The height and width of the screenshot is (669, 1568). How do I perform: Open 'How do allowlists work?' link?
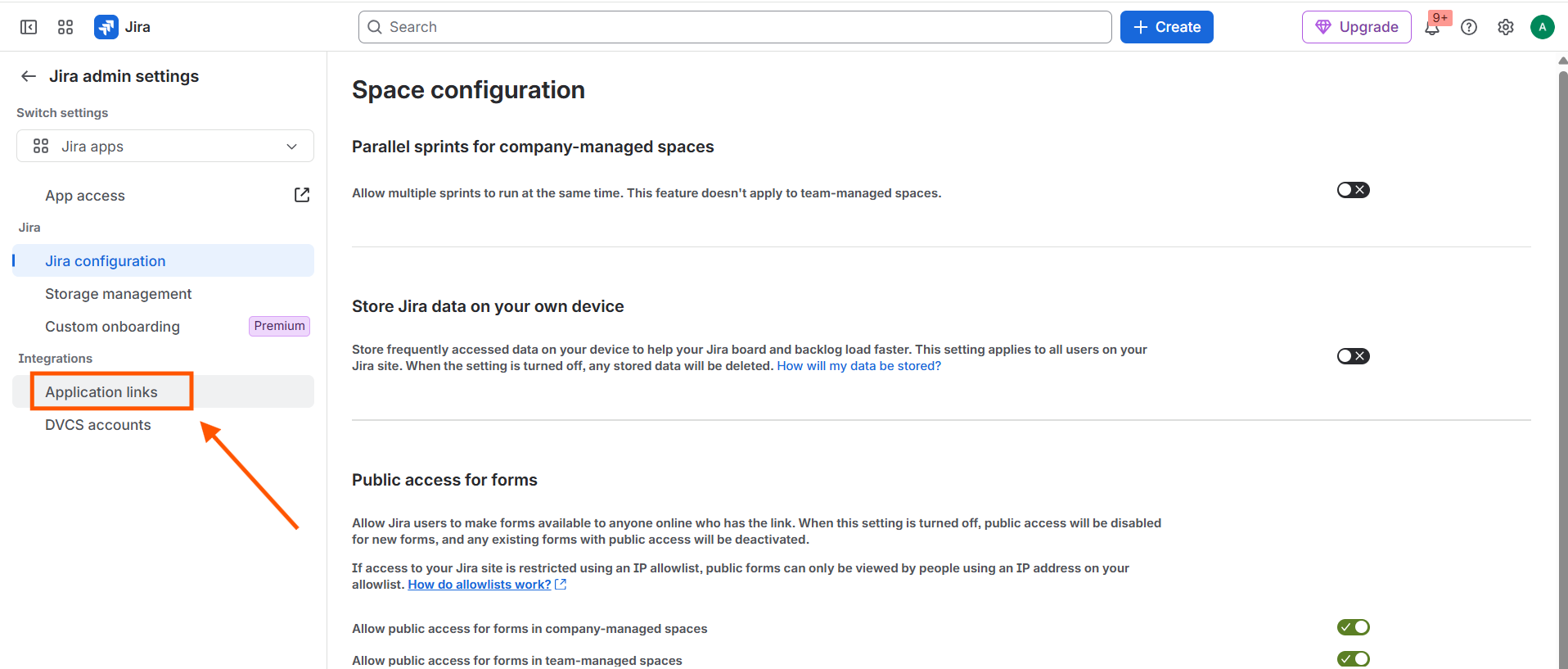click(480, 585)
